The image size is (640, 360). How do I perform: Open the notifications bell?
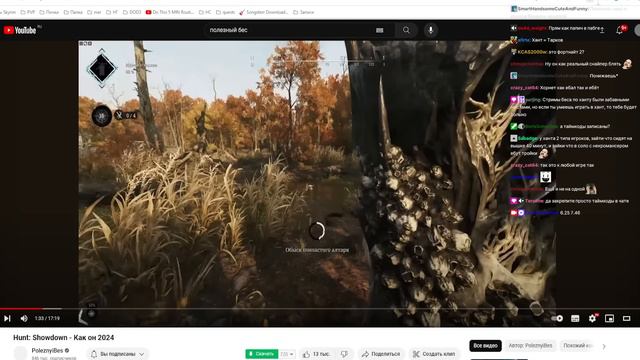click(620, 30)
